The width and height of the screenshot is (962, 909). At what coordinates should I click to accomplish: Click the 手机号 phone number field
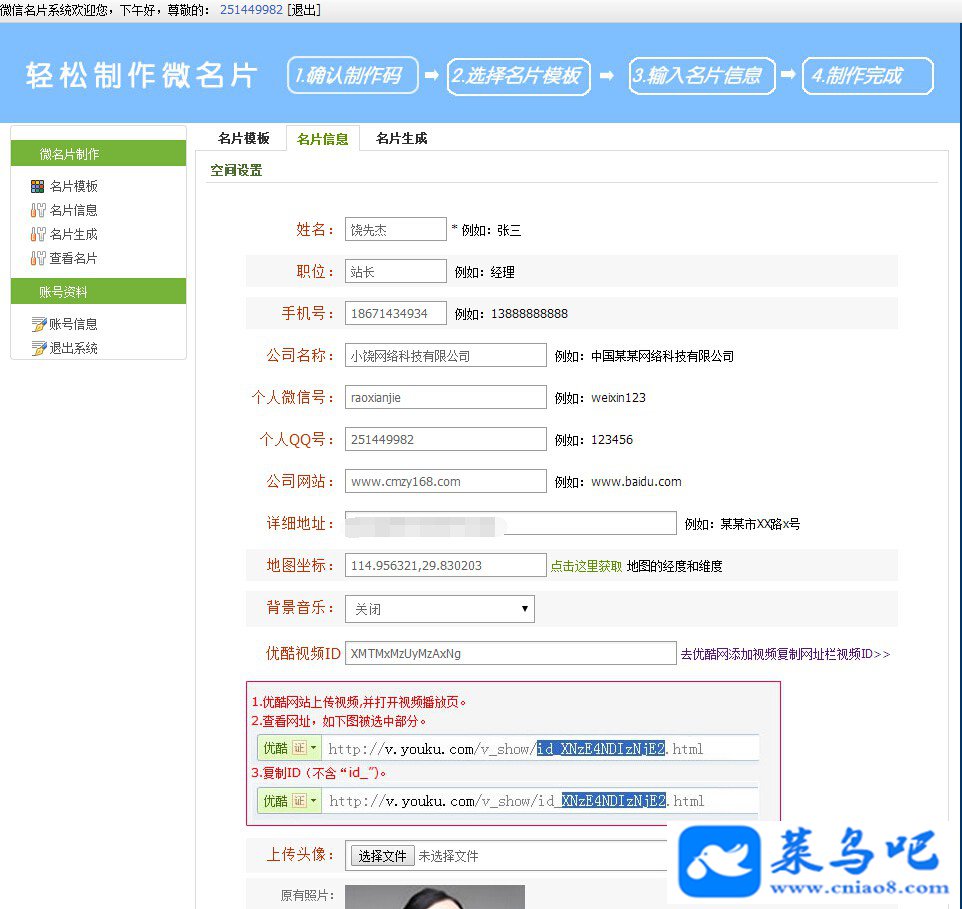396,313
